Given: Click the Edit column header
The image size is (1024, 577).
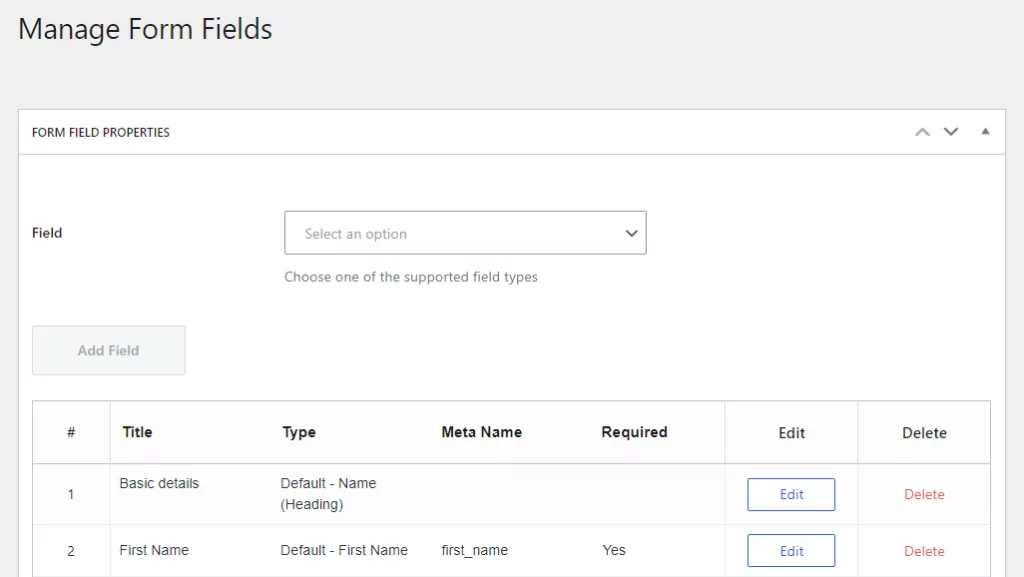Looking at the screenshot, I should pos(792,433).
